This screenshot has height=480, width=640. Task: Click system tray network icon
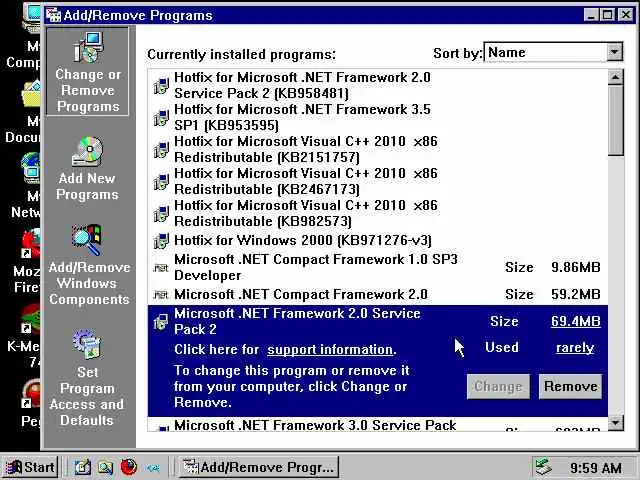(544, 467)
